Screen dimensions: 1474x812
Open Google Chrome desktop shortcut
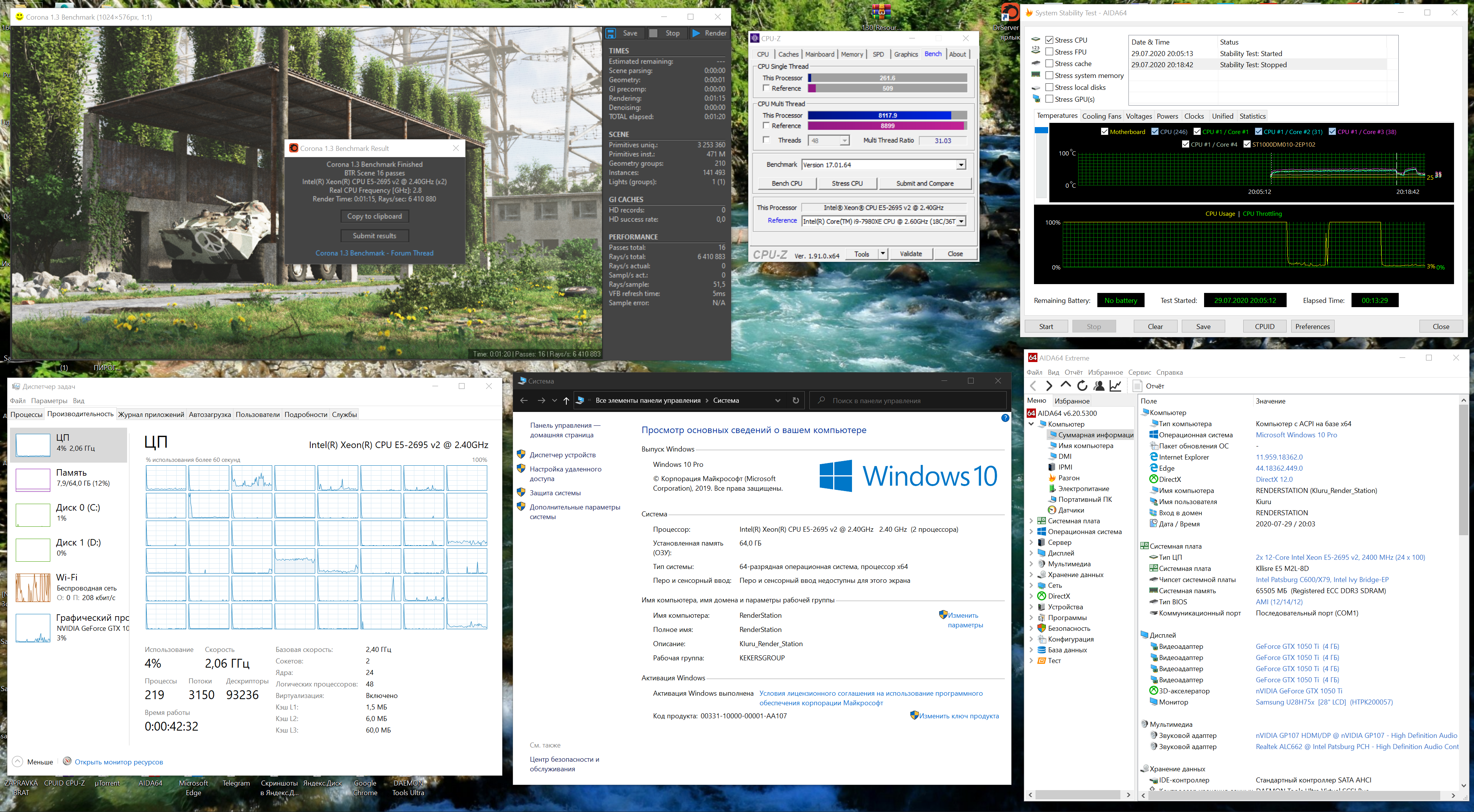click(365, 787)
